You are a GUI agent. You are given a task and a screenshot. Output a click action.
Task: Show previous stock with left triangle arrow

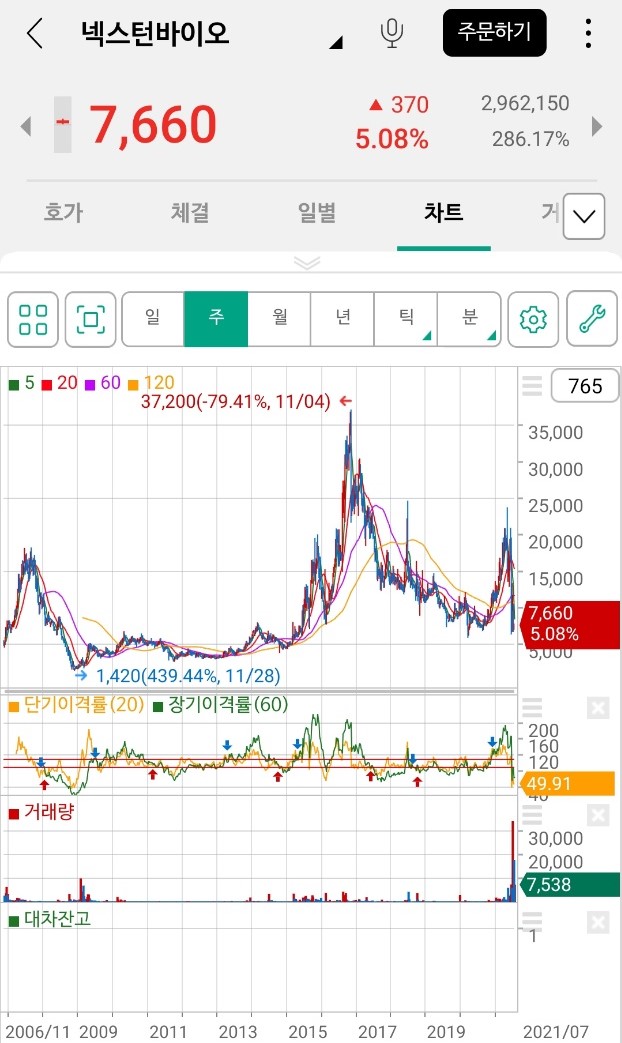click(26, 126)
